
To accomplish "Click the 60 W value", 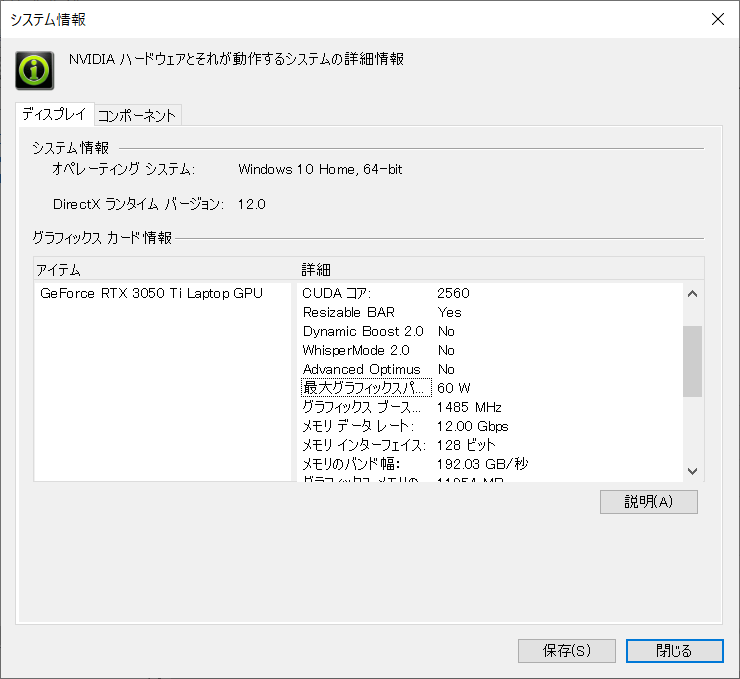I will click(454, 388).
